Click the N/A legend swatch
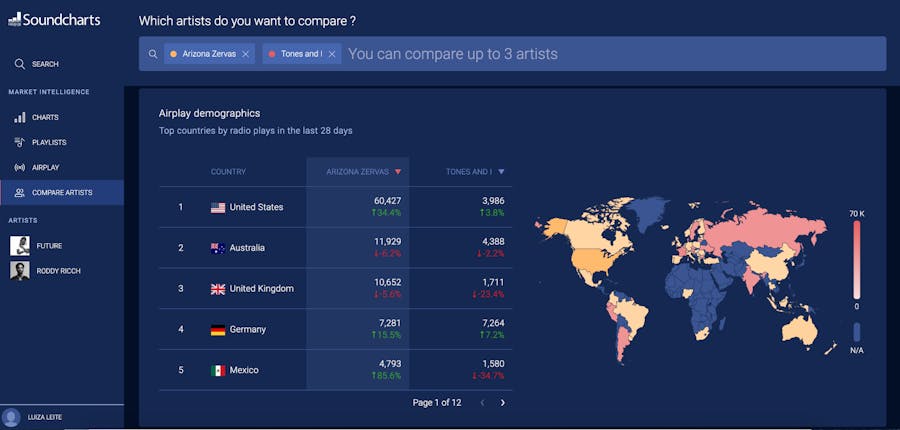 click(857, 332)
